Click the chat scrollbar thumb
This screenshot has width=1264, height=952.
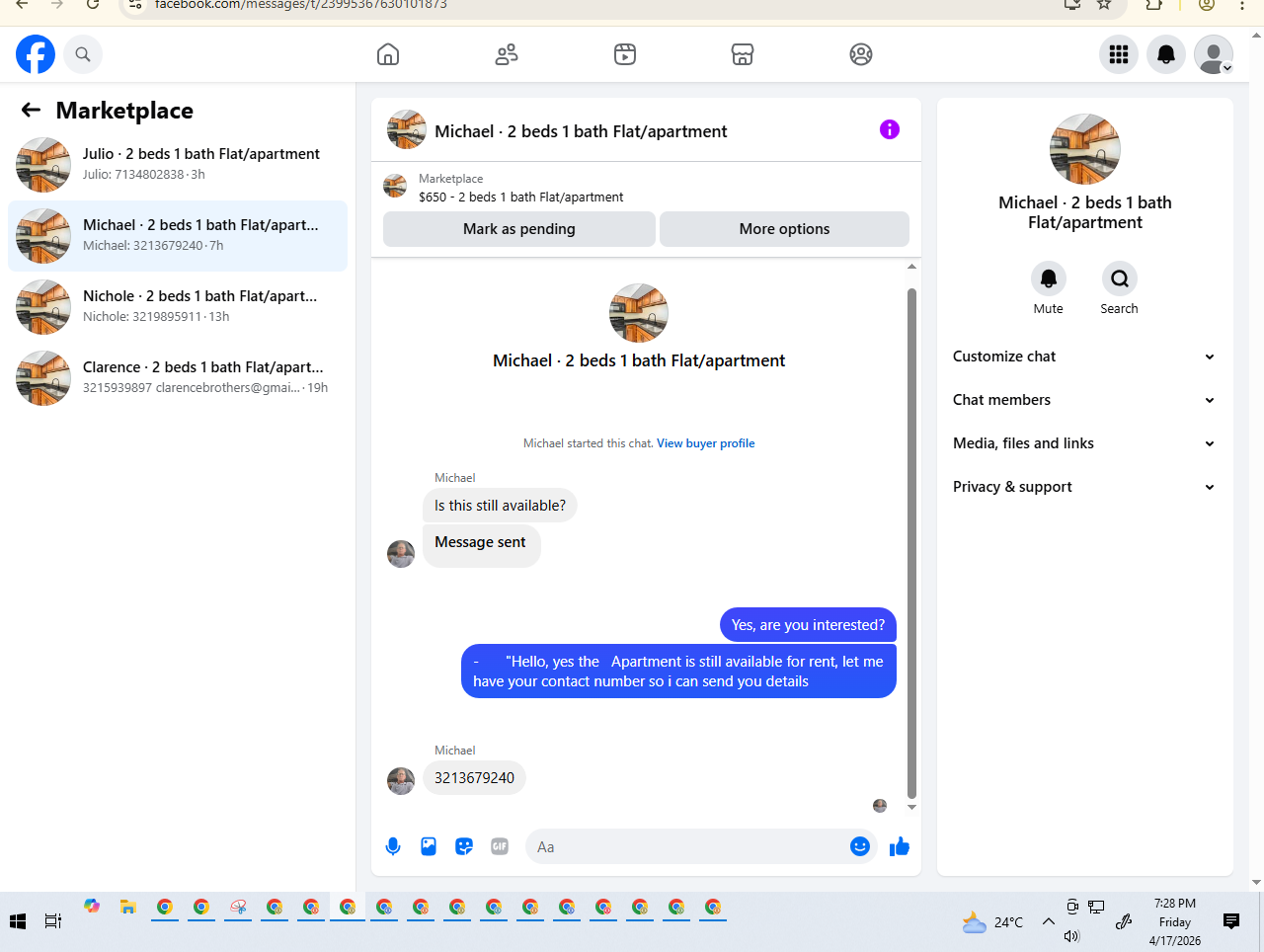[x=911, y=543]
